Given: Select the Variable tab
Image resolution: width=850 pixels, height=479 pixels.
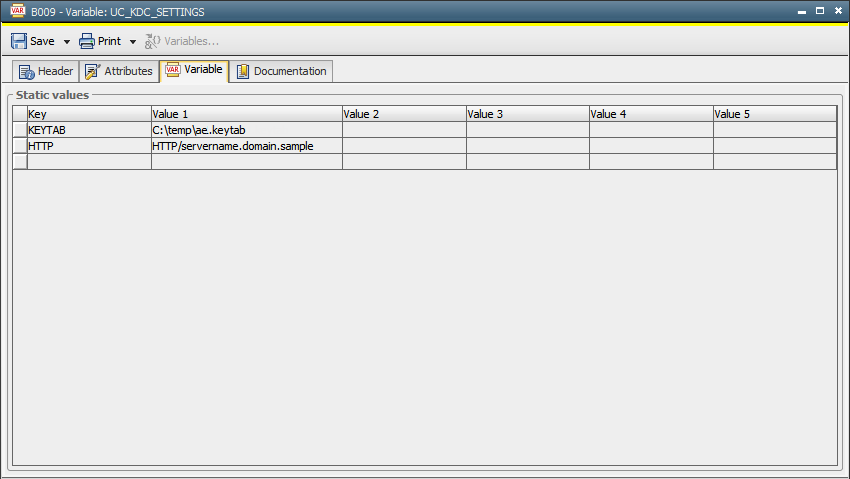Looking at the screenshot, I should pos(194,70).
